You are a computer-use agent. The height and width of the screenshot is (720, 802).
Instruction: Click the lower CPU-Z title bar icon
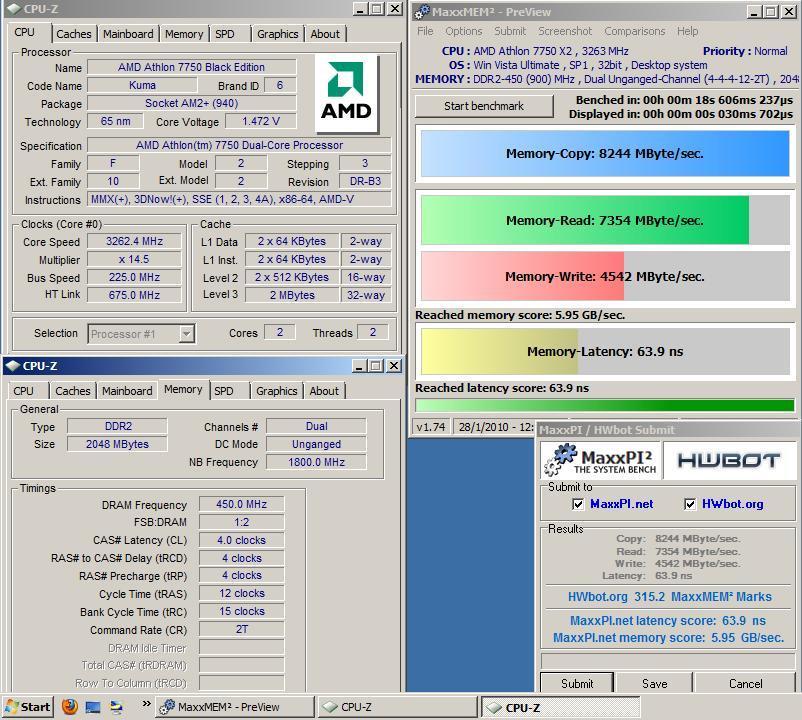[x=12, y=366]
